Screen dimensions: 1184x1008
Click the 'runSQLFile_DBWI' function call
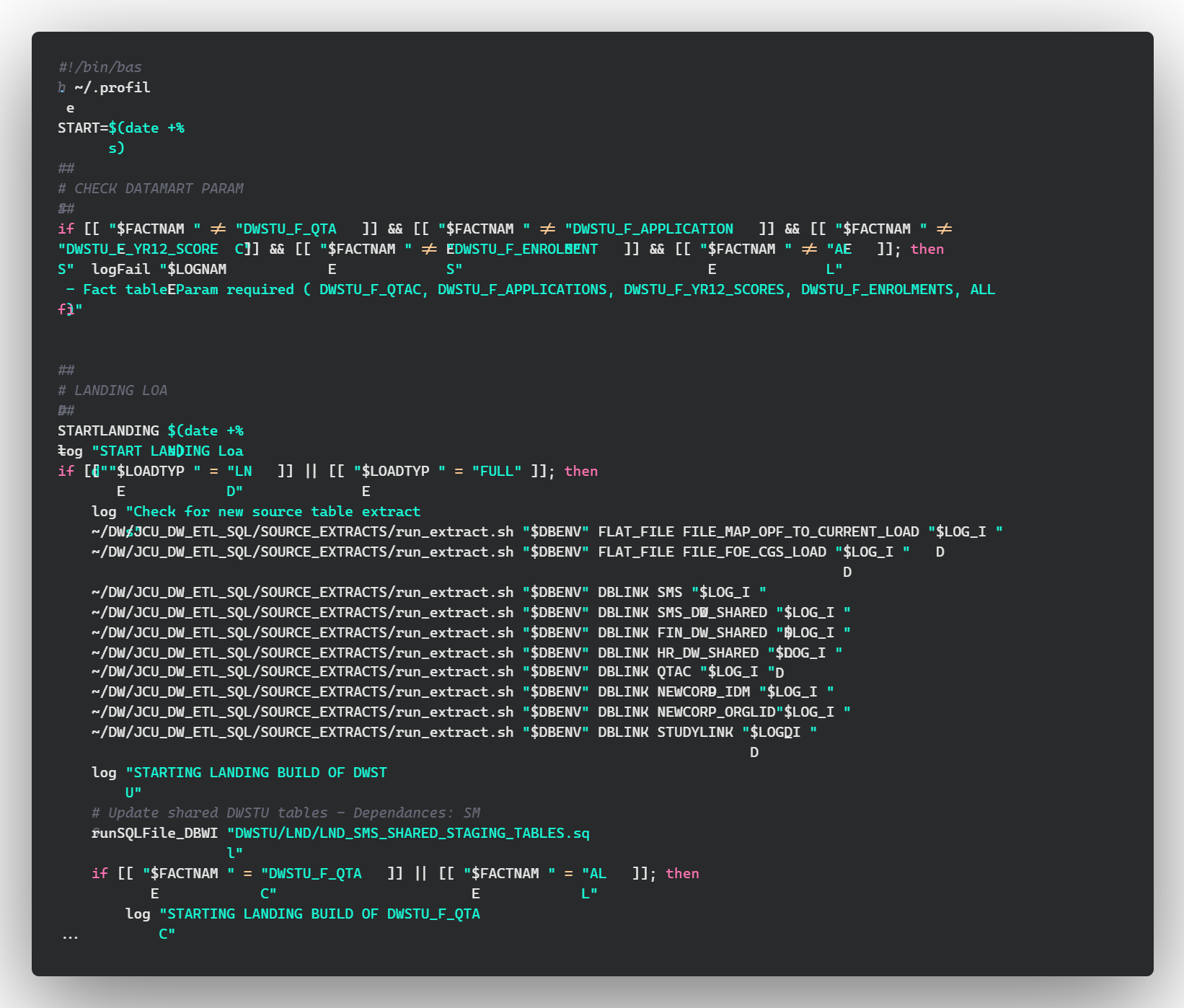(x=155, y=833)
